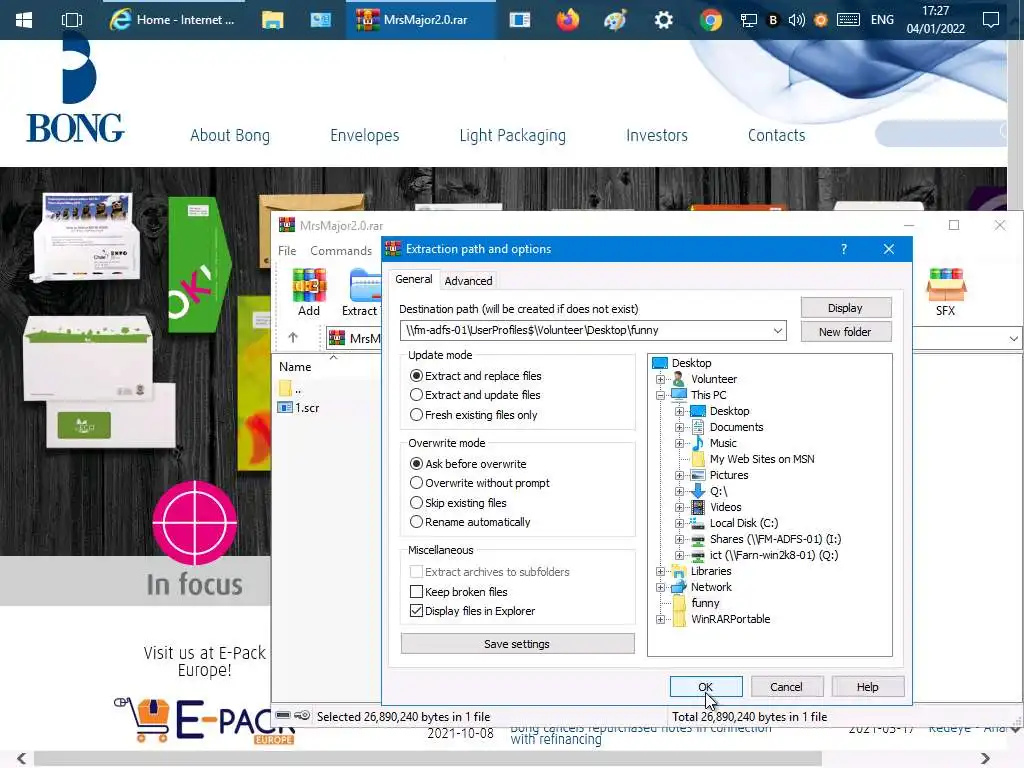Select the Videos folder in tree

tap(725, 507)
